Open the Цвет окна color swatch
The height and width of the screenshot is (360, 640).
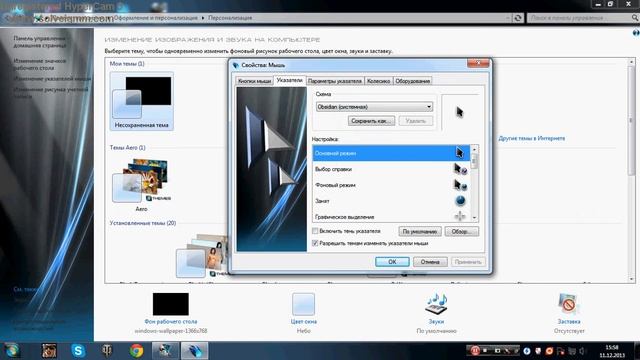[303, 304]
